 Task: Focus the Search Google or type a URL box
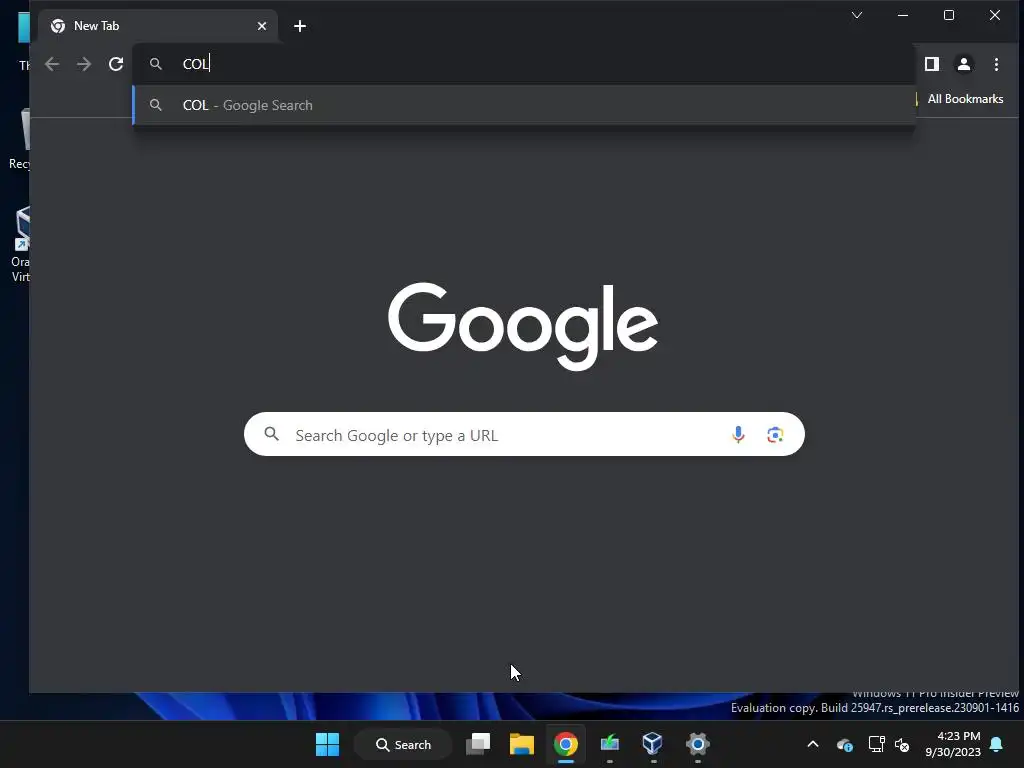[524, 434]
